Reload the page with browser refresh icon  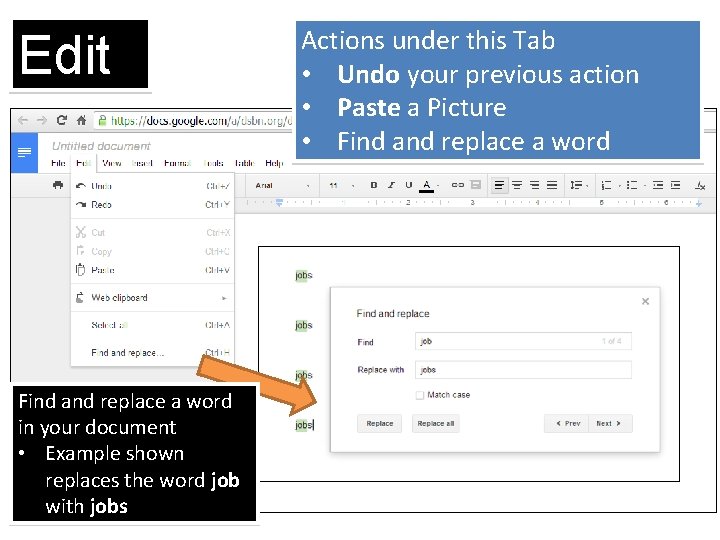coord(62,120)
